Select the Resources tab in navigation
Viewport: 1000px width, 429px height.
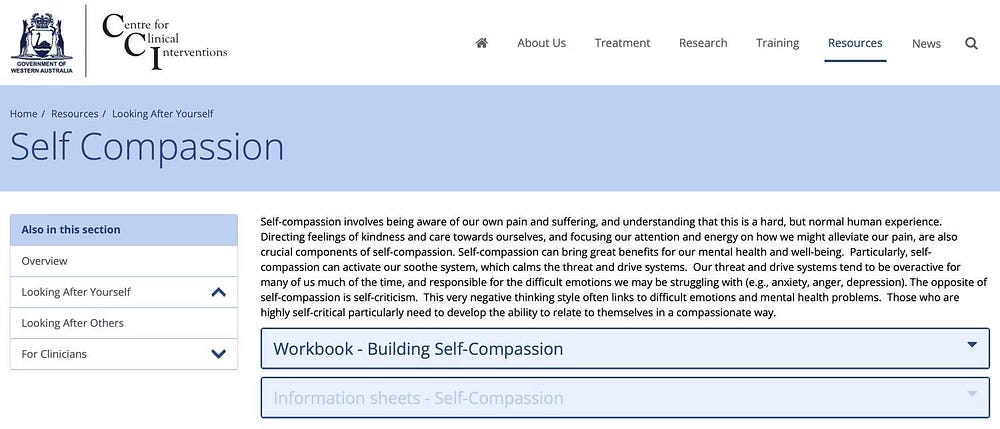pyautogui.click(x=855, y=43)
